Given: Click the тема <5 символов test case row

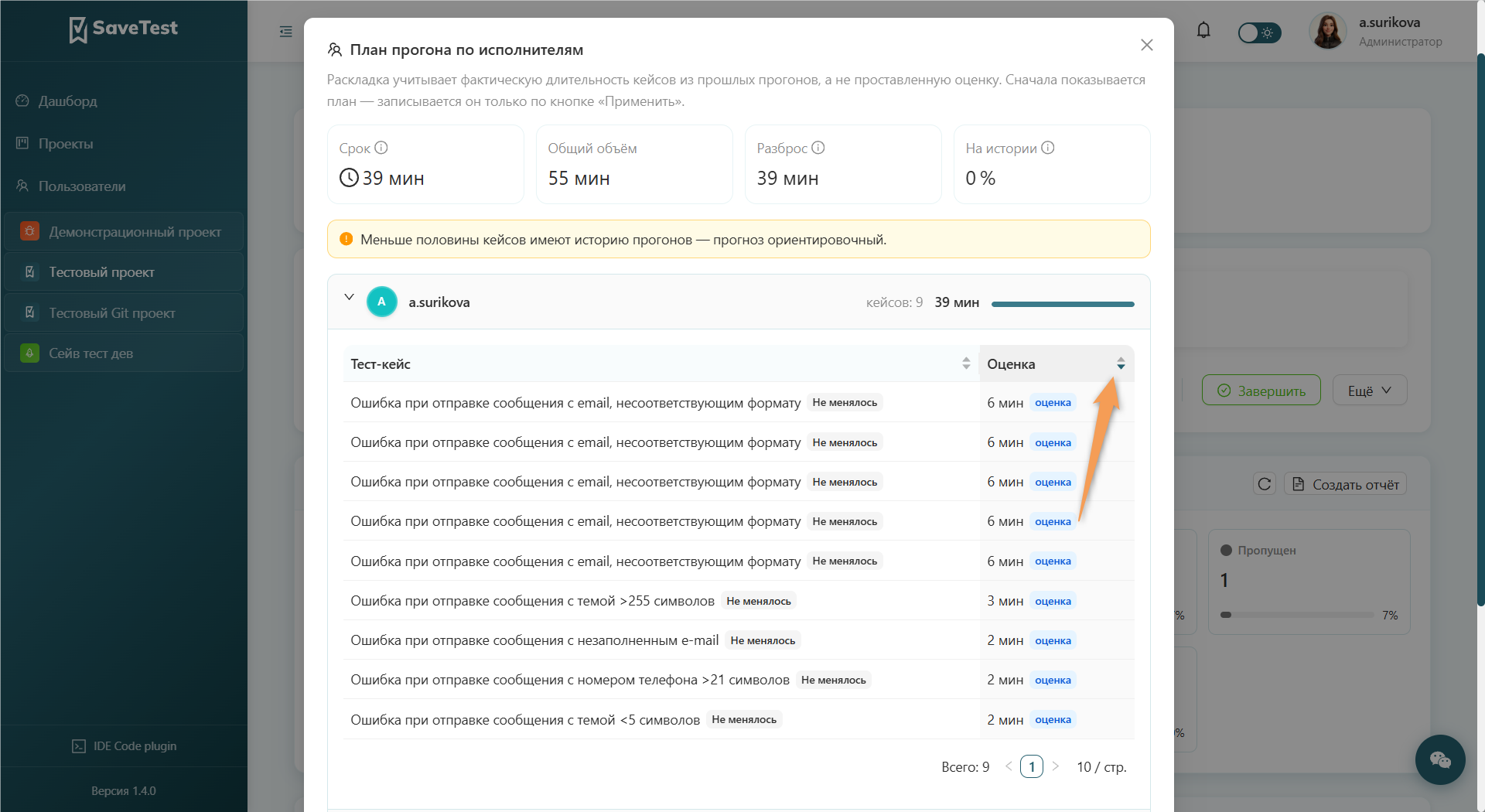Looking at the screenshot, I should pyautogui.click(x=739, y=720).
